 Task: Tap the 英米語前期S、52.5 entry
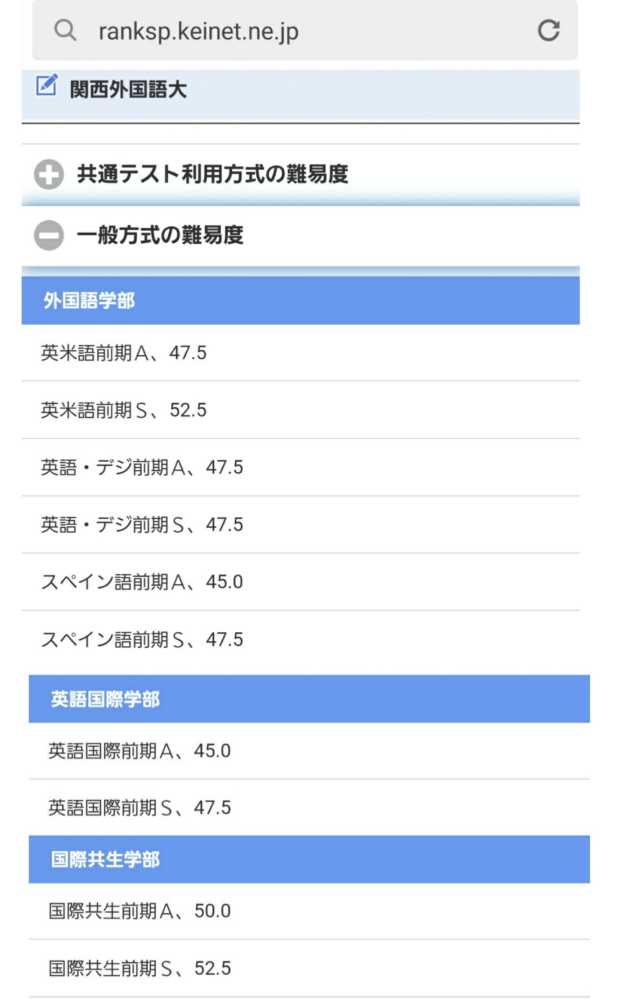point(120,408)
